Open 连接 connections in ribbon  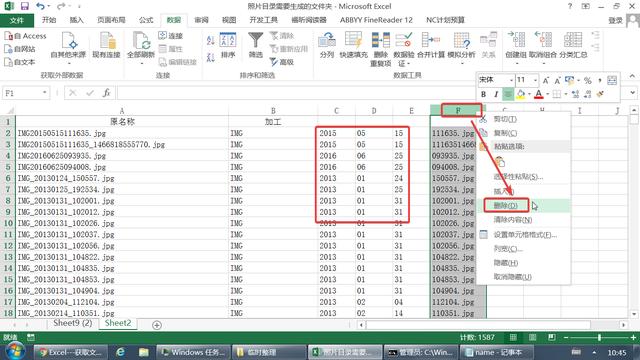[171, 36]
